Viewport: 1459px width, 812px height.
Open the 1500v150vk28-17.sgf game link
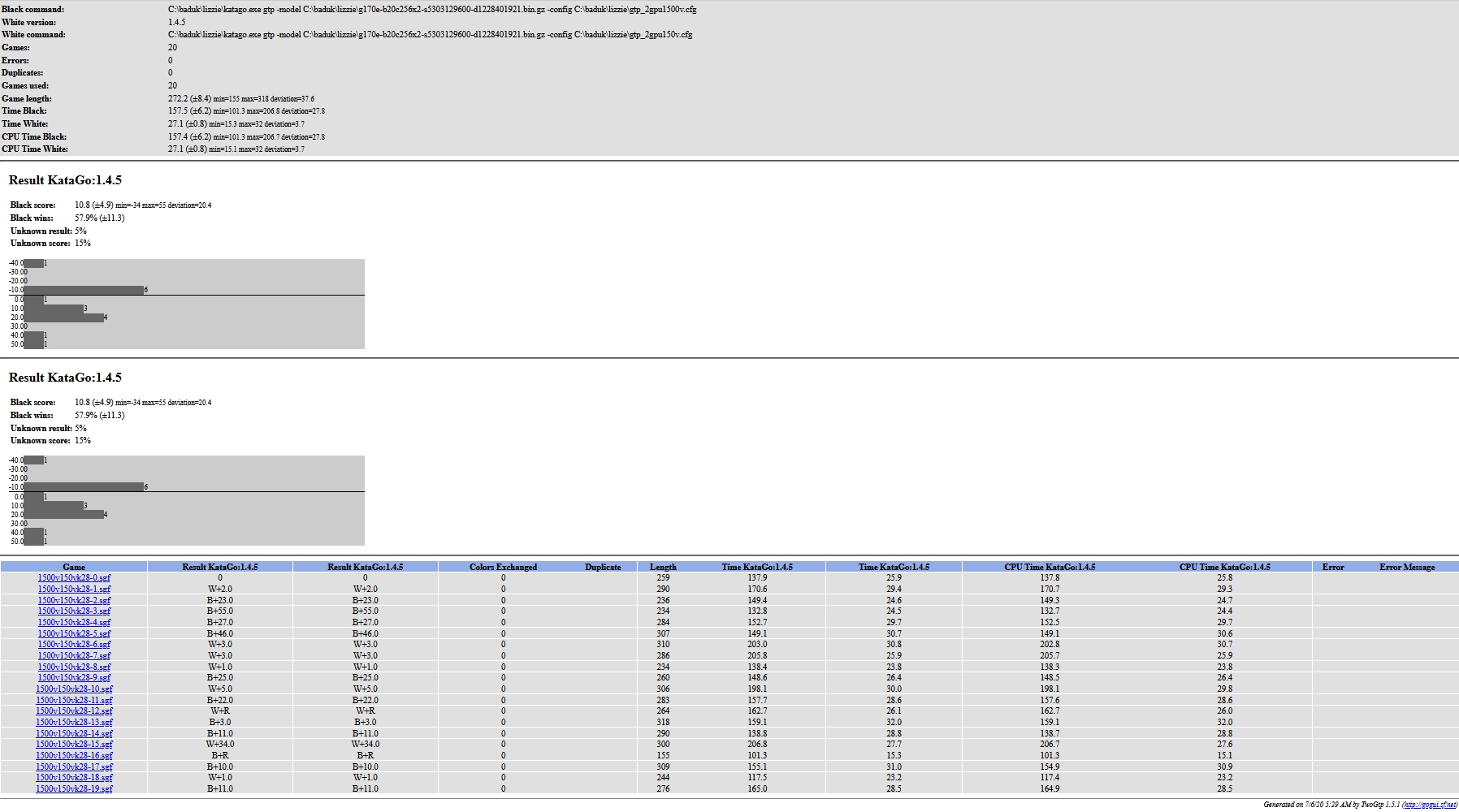[x=74, y=767]
